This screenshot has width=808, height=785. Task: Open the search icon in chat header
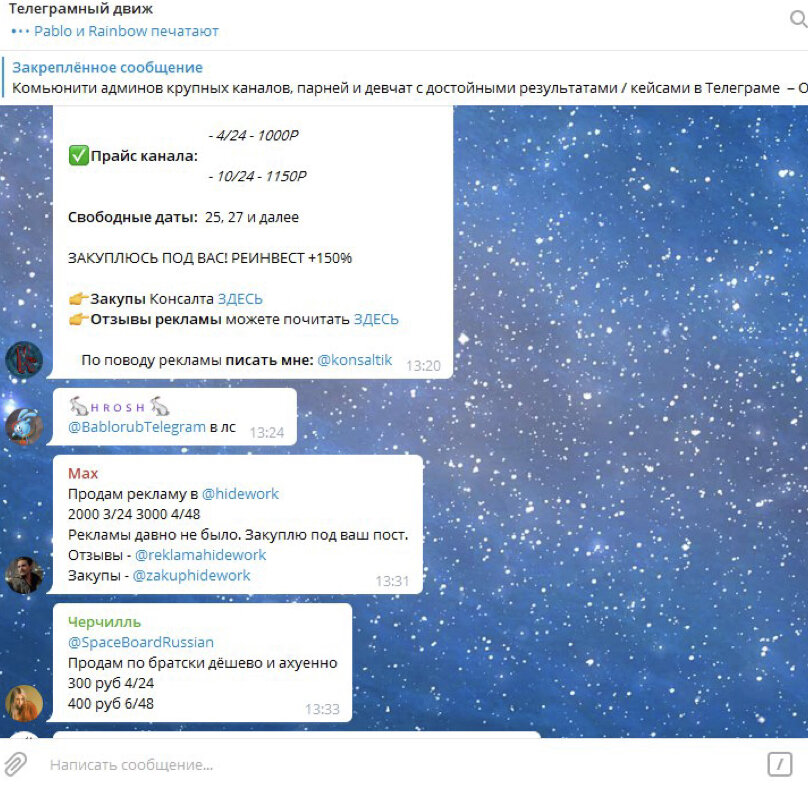pos(798,20)
